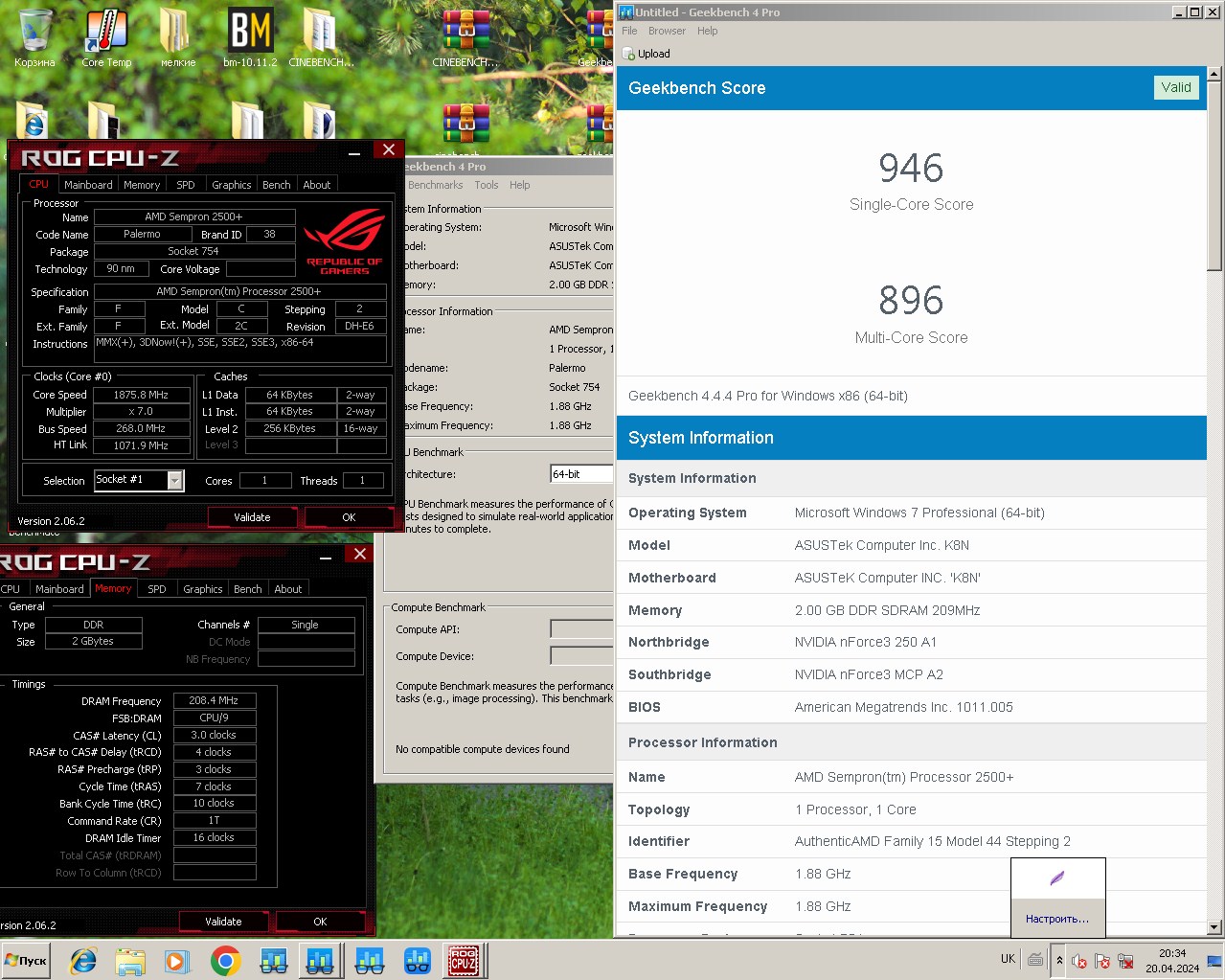Viewport: 1225px width, 980px height.
Task: Open Graphics tab in upper CPU-Z window
Action: tap(232, 185)
